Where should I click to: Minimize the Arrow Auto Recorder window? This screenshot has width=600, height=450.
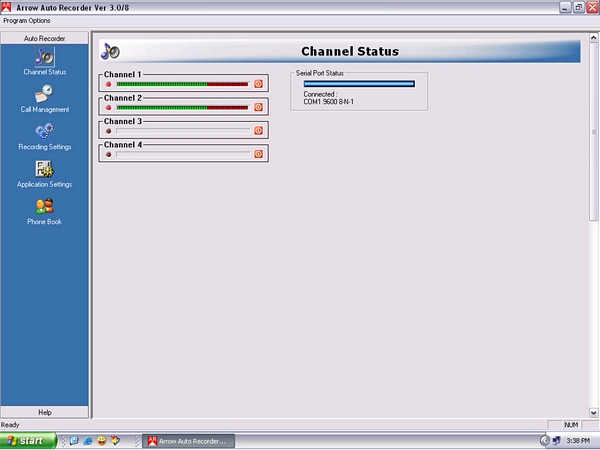(565, 7)
